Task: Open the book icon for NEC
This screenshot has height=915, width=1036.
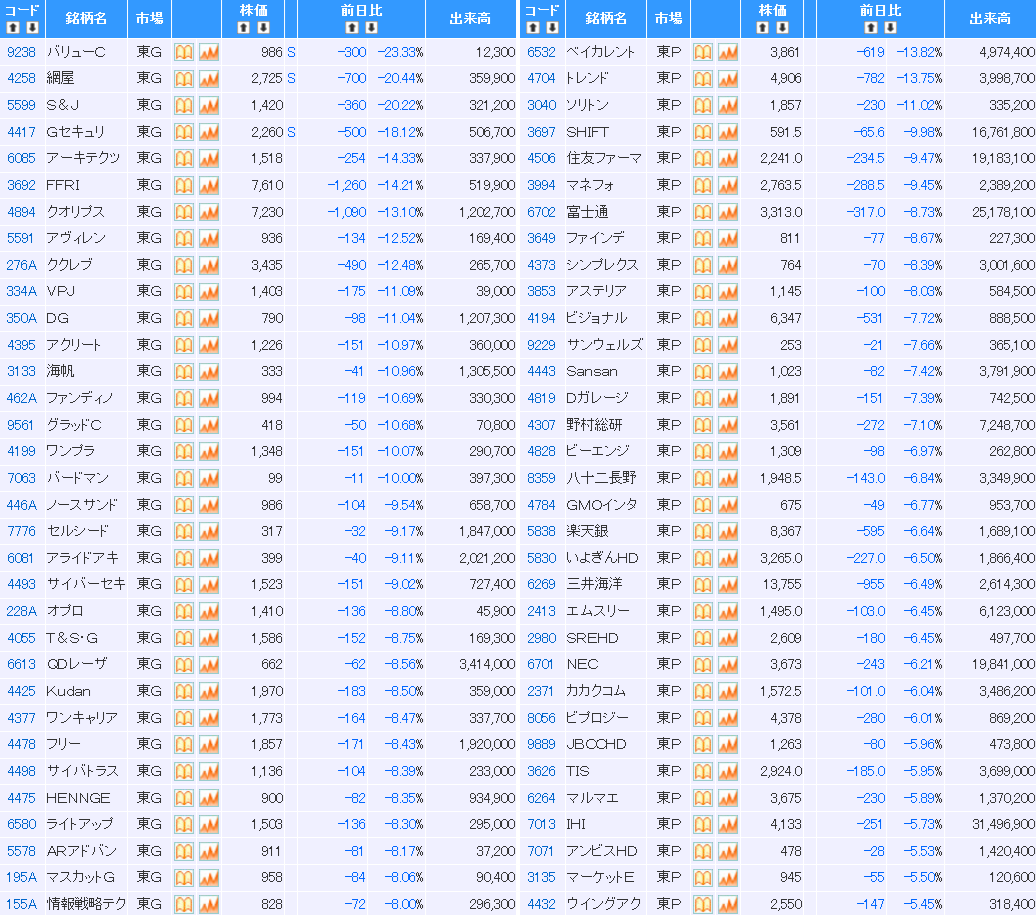Action: 703,665
